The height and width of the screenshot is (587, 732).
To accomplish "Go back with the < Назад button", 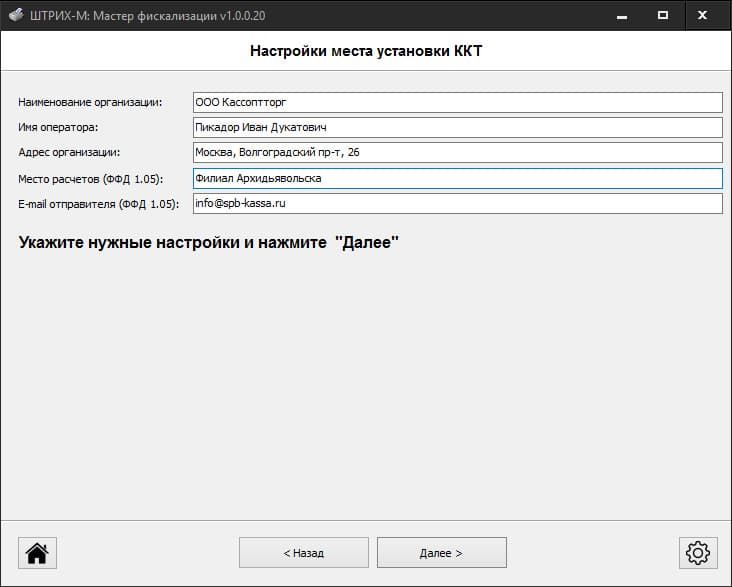I will 304,552.
